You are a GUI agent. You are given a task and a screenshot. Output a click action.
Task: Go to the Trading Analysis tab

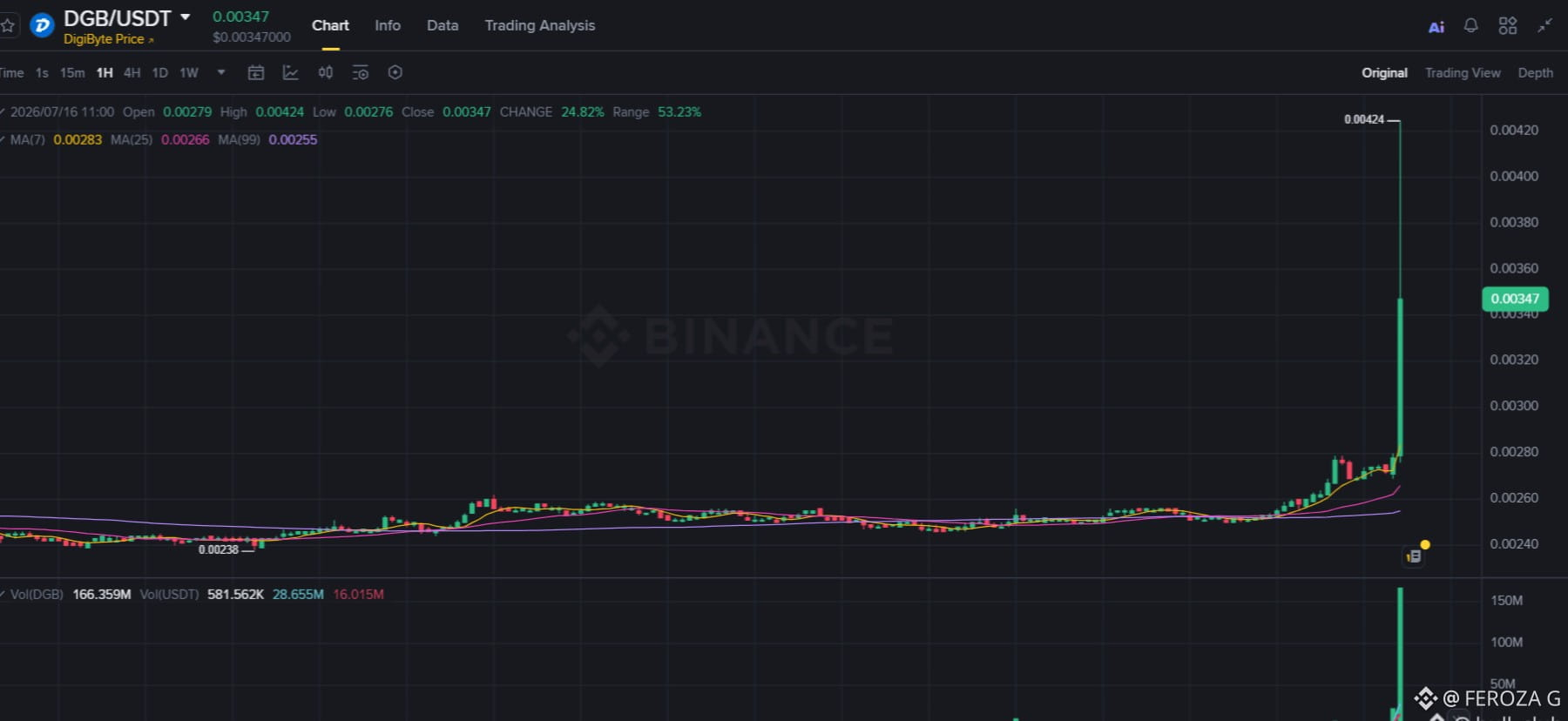click(x=540, y=25)
